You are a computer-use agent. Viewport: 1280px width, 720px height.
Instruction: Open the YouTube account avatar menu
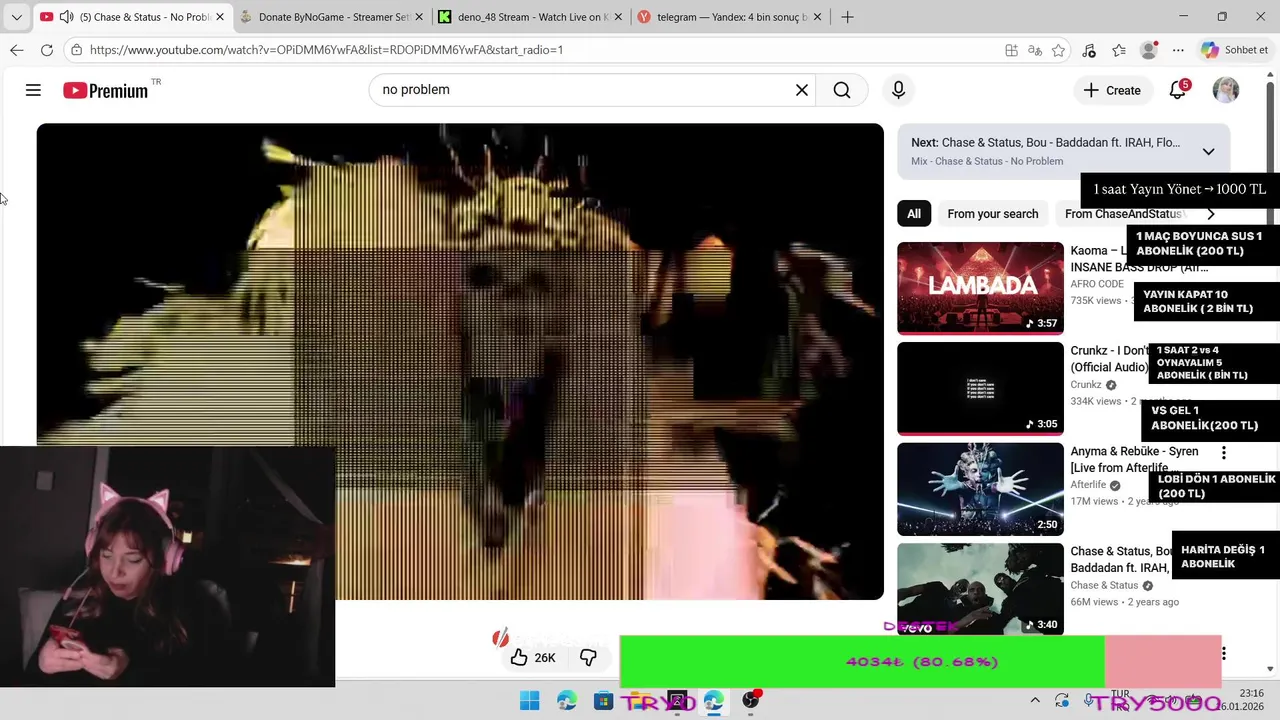point(1226,90)
